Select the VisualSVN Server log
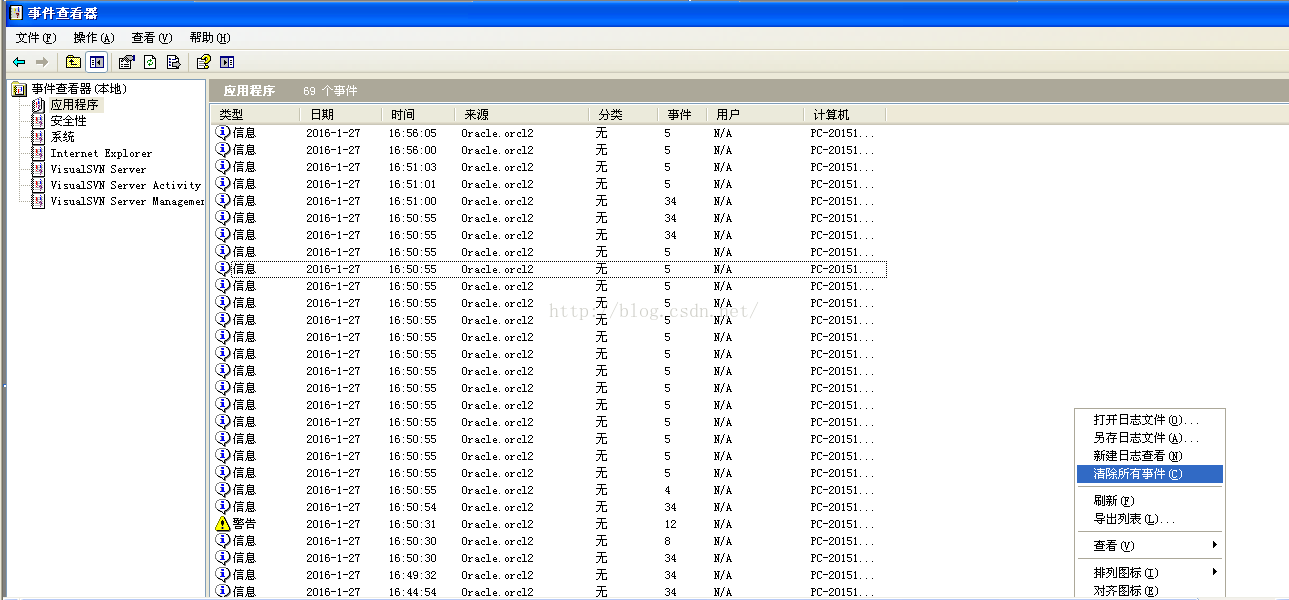This screenshot has height=600, width=1289. point(98,169)
